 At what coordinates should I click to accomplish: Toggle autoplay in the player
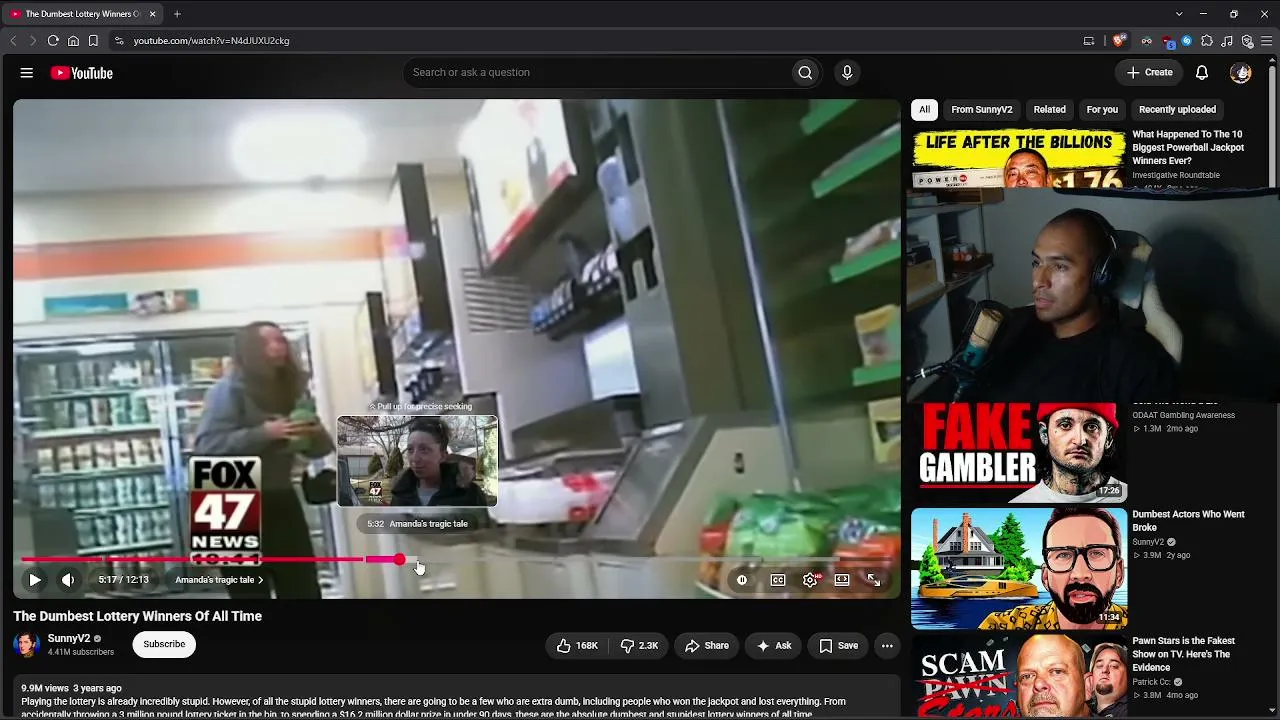coord(742,580)
